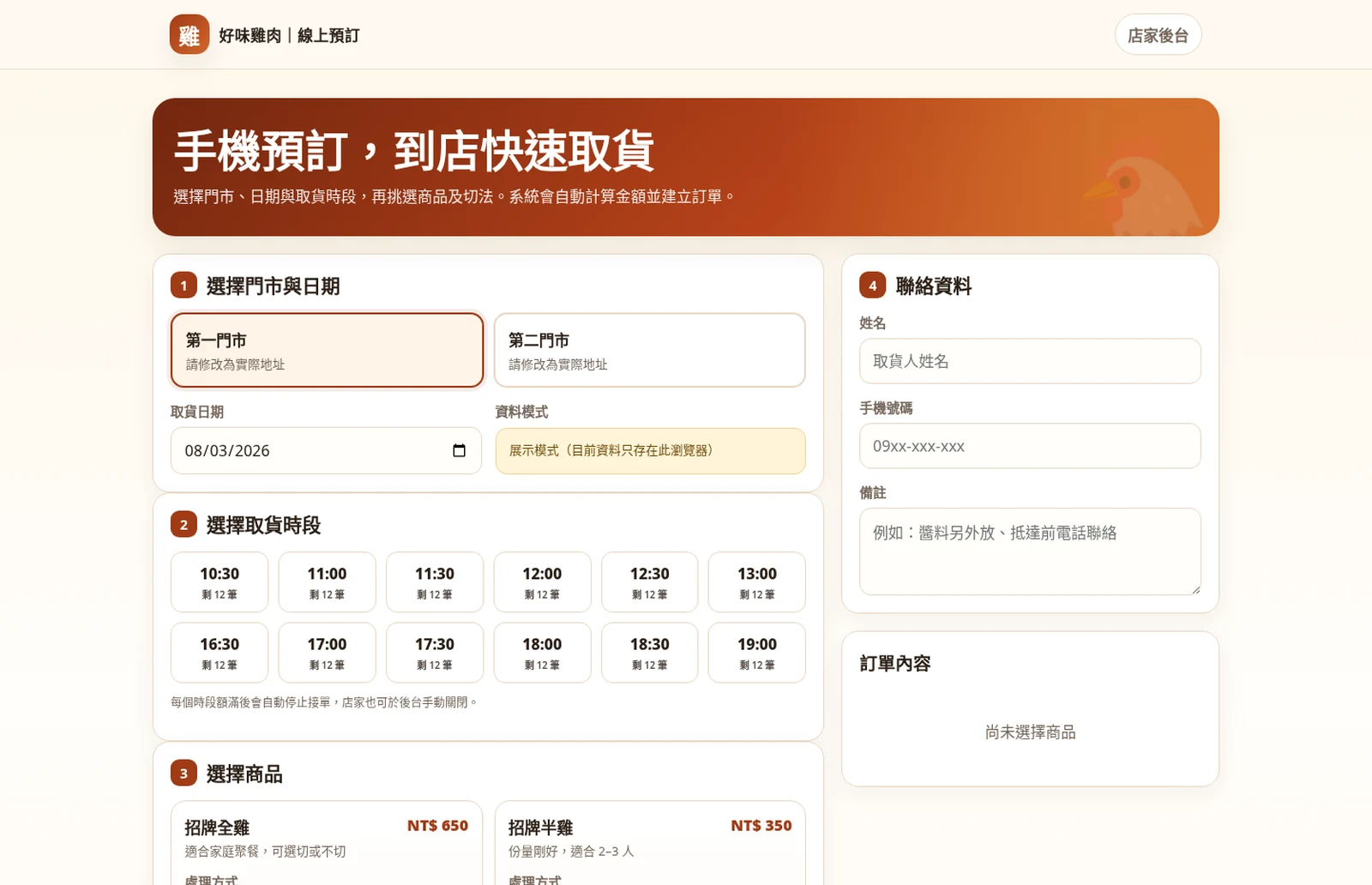
Task: Click inside the 備註 notes textarea
Action: point(1030,551)
